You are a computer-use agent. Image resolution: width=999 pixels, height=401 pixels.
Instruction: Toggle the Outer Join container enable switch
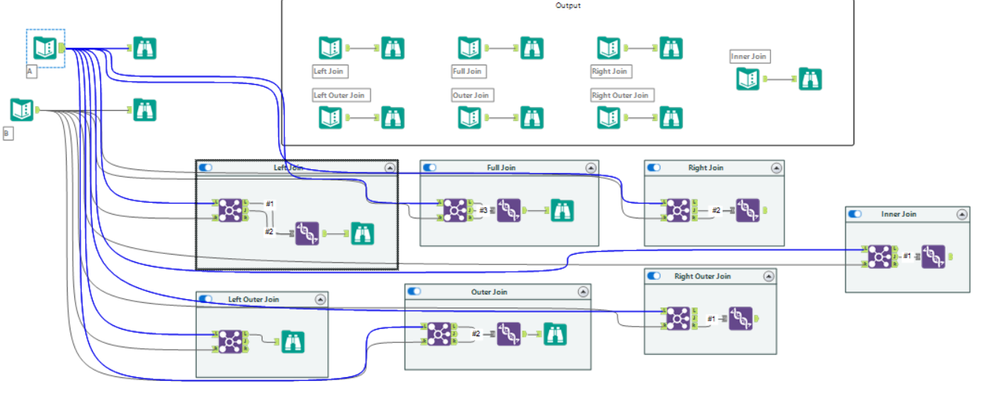pos(414,291)
